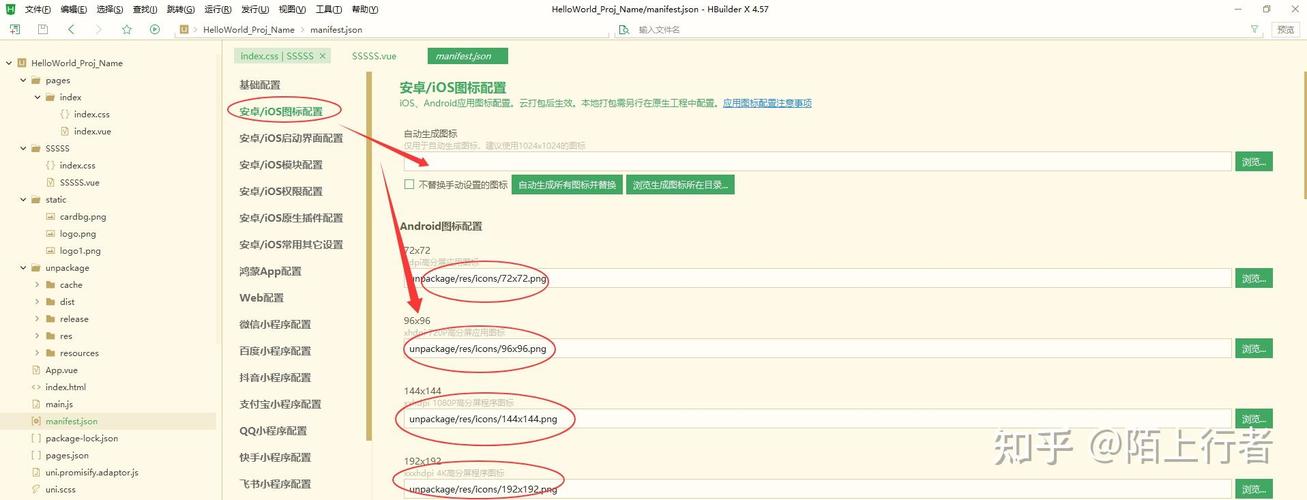Close the index.css | SSSSS tab
The image size is (1307, 500).
(322, 56)
